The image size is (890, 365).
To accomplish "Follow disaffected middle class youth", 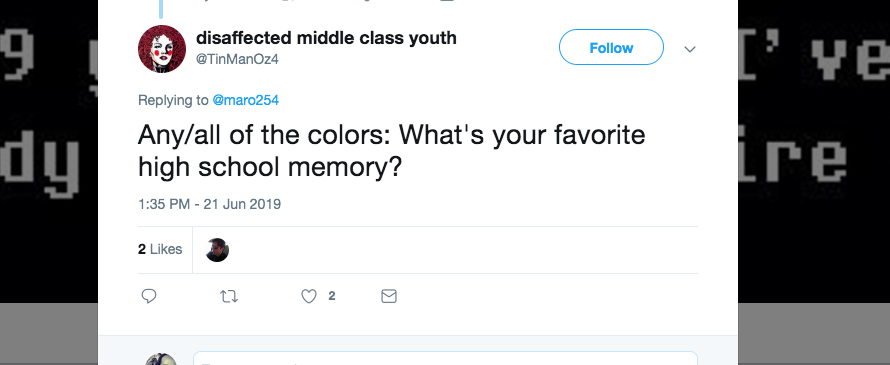I will click(611, 48).
